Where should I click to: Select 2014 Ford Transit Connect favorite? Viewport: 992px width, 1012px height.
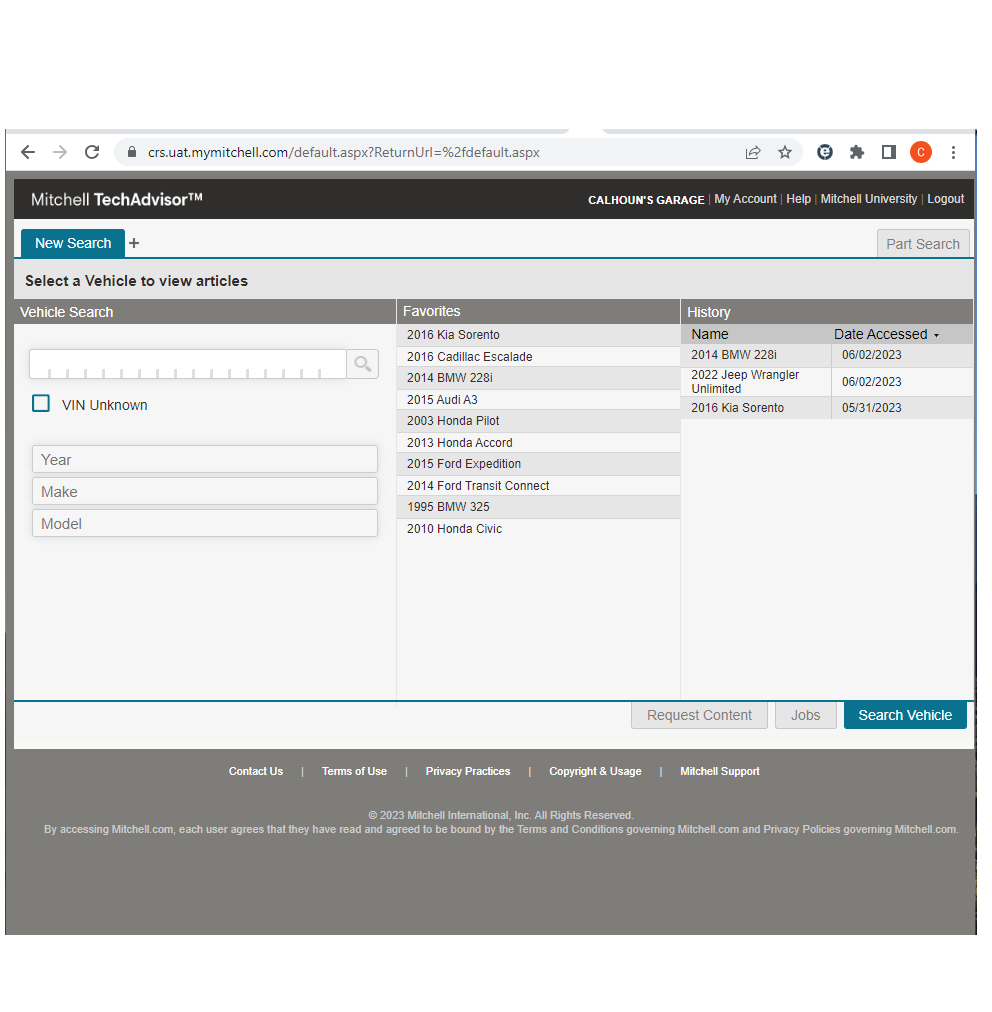pos(538,485)
